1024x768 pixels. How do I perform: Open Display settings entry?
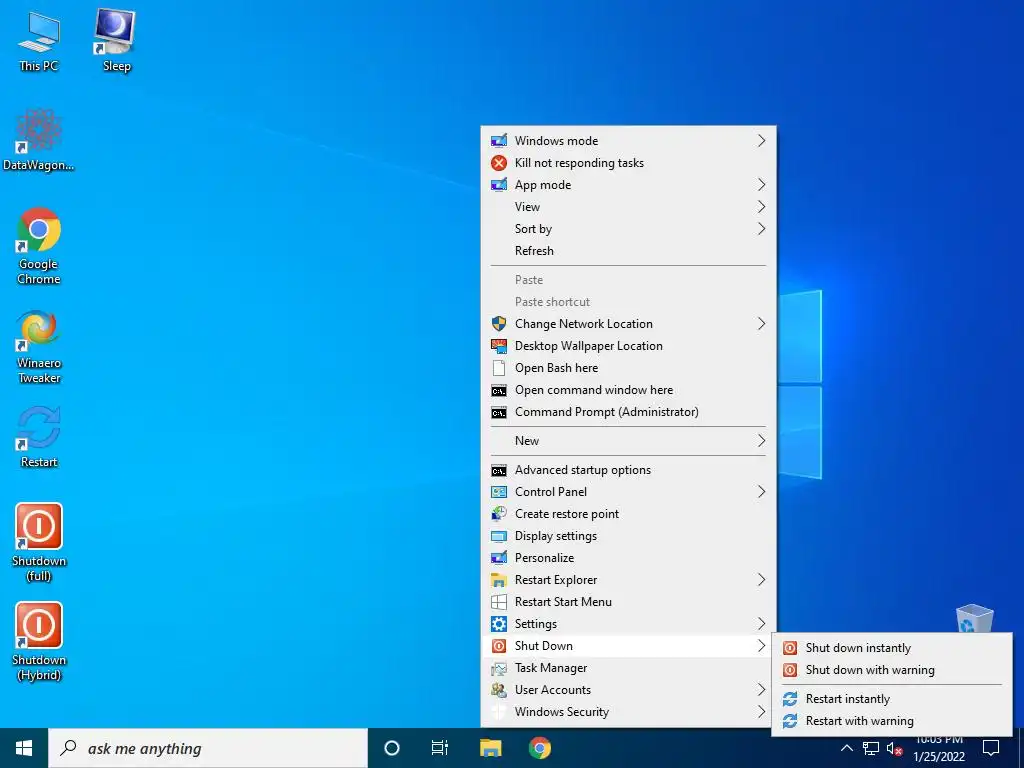628,536
